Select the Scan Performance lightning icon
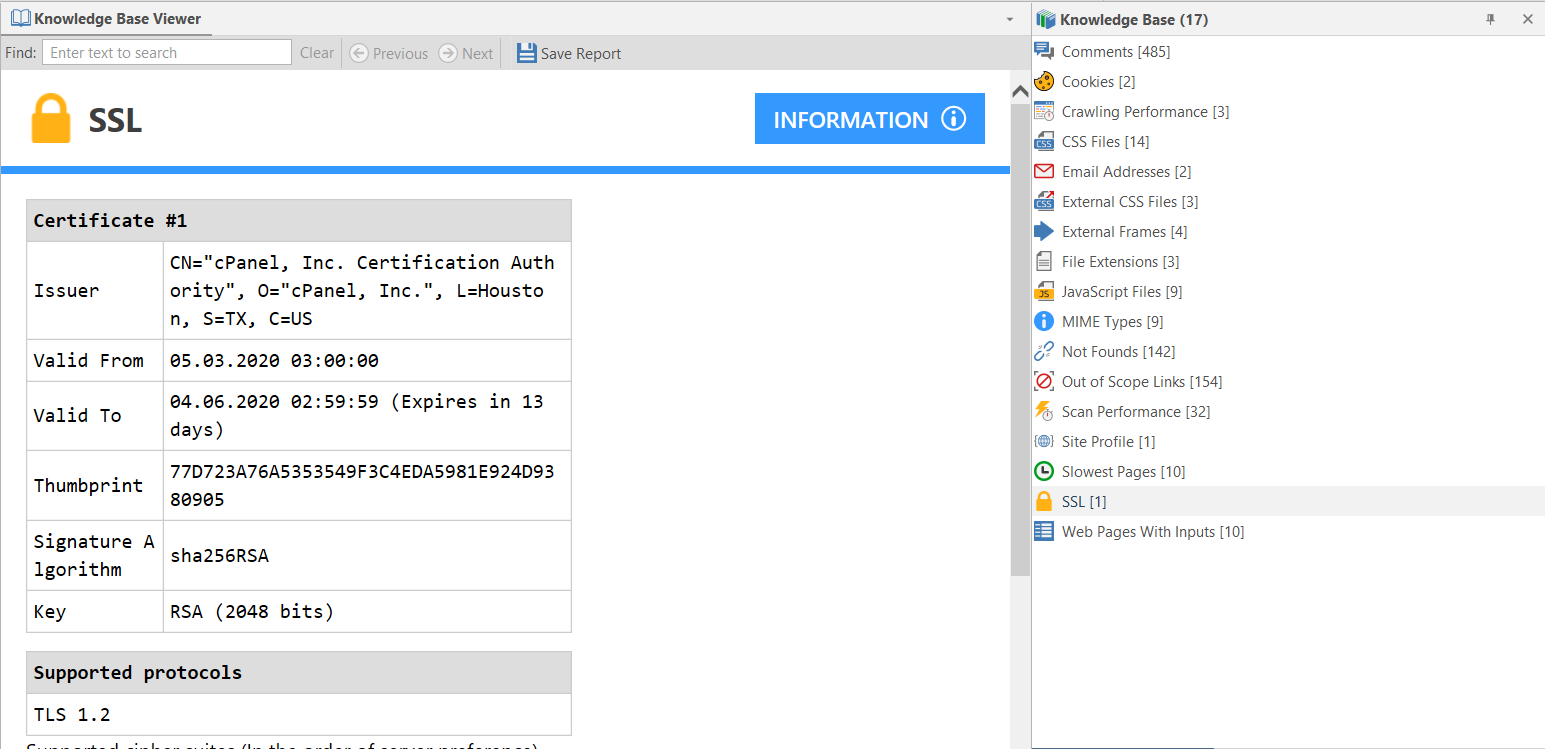Screen dimensions: 1545x749 click(1044, 411)
